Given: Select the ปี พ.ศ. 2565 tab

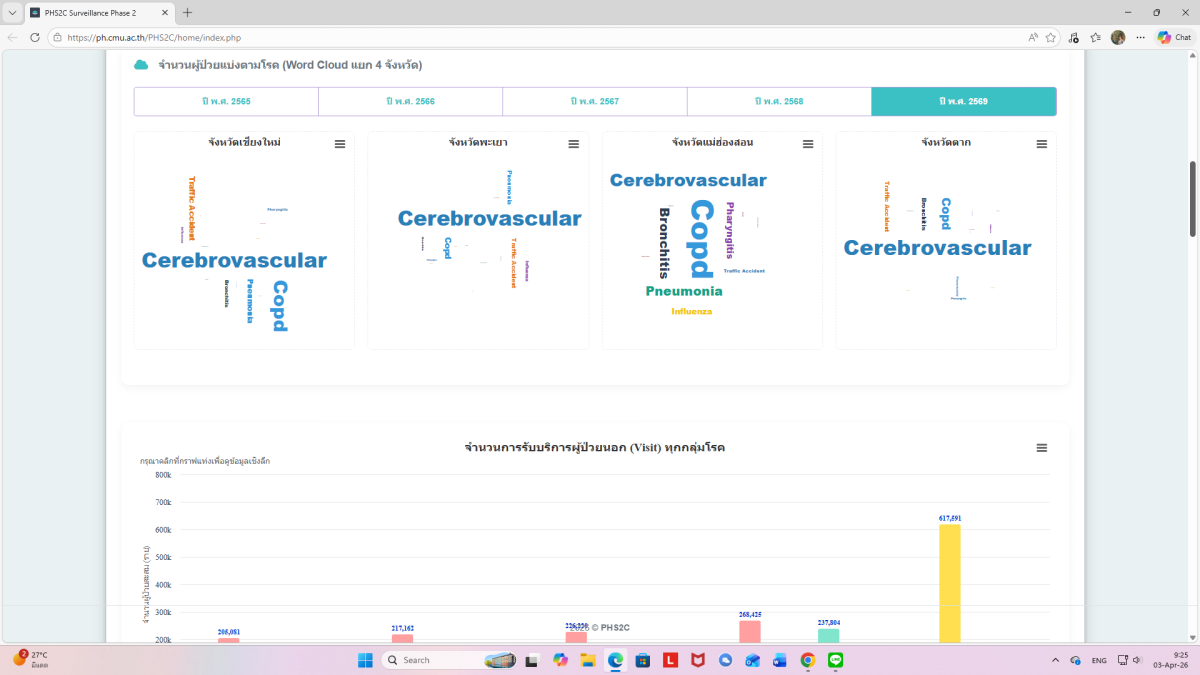Looking at the screenshot, I should tap(226, 102).
